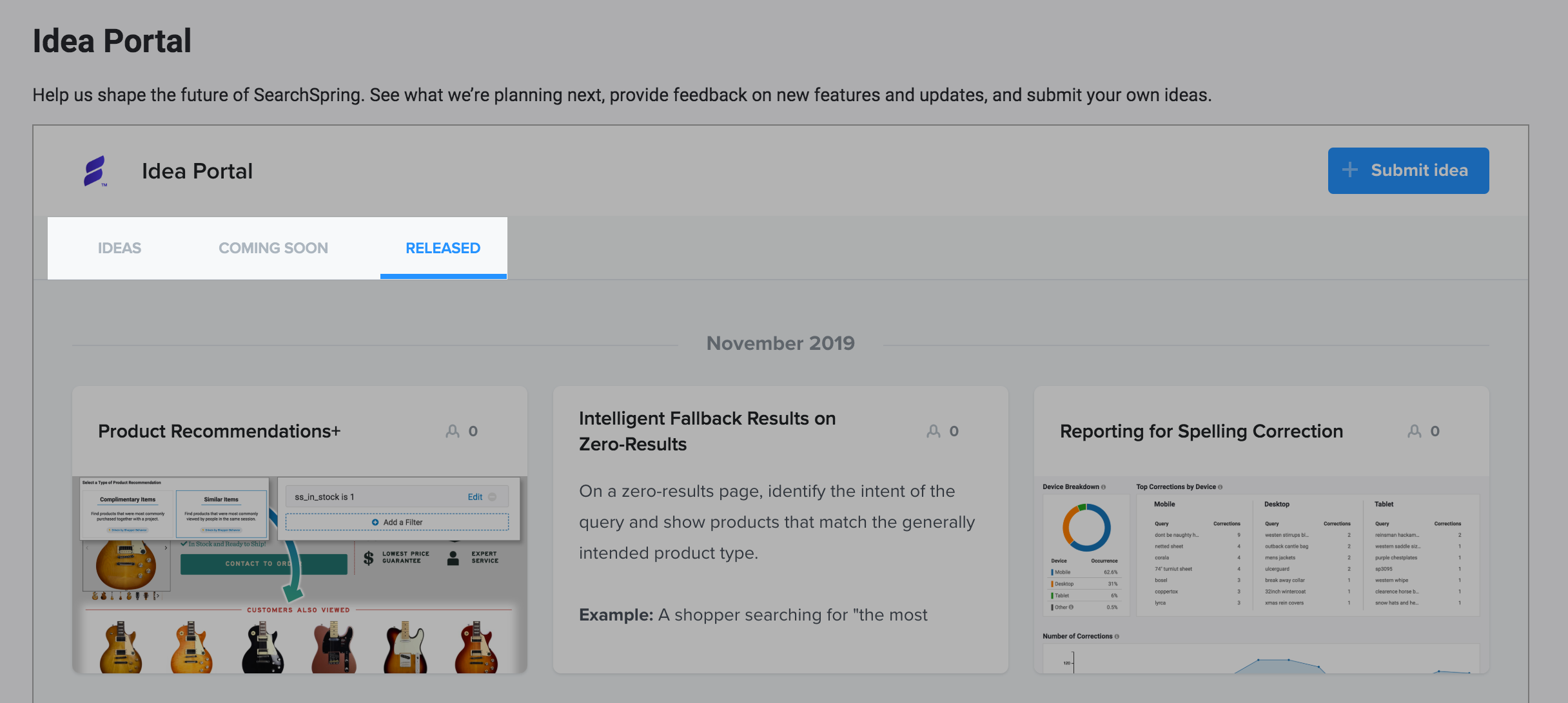Image resolution: width=1568 pixels, height=703 pixels.
Task: Open the COMING SOON tab
Action: point(273,248)
